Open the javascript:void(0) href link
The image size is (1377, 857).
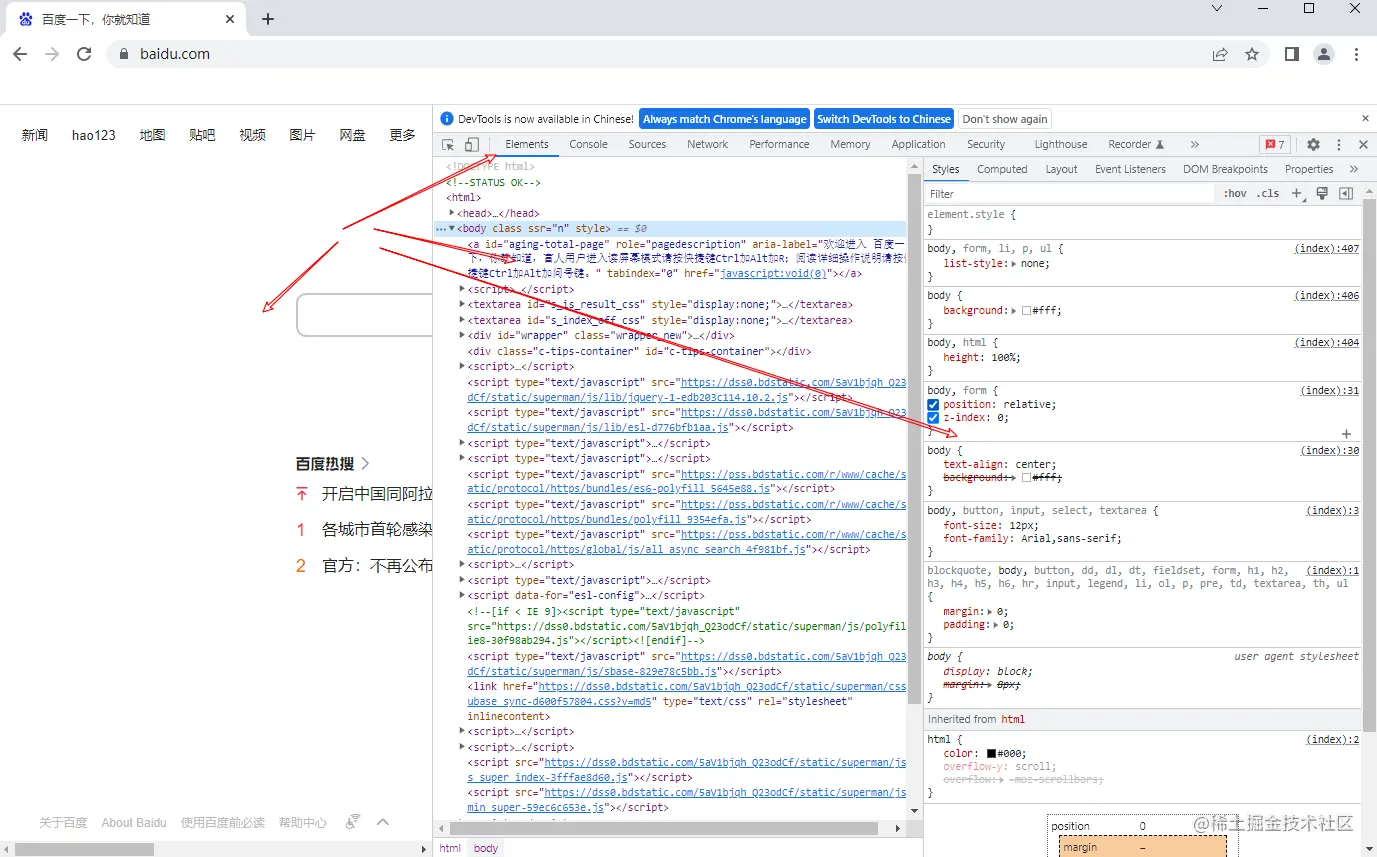(774, 273)
